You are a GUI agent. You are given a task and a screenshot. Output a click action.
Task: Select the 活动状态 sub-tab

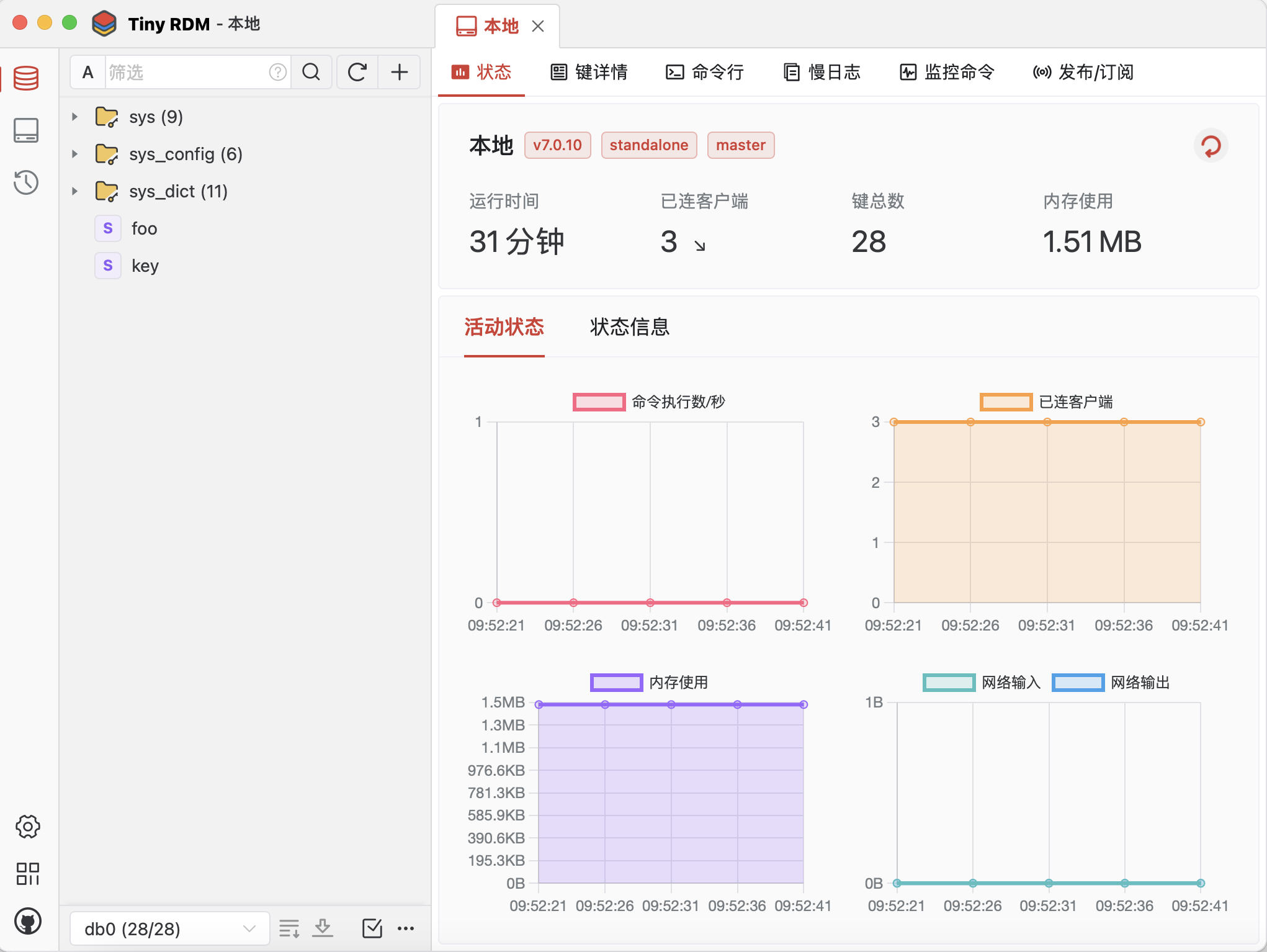pyautogui.click(x=504, y=327)
